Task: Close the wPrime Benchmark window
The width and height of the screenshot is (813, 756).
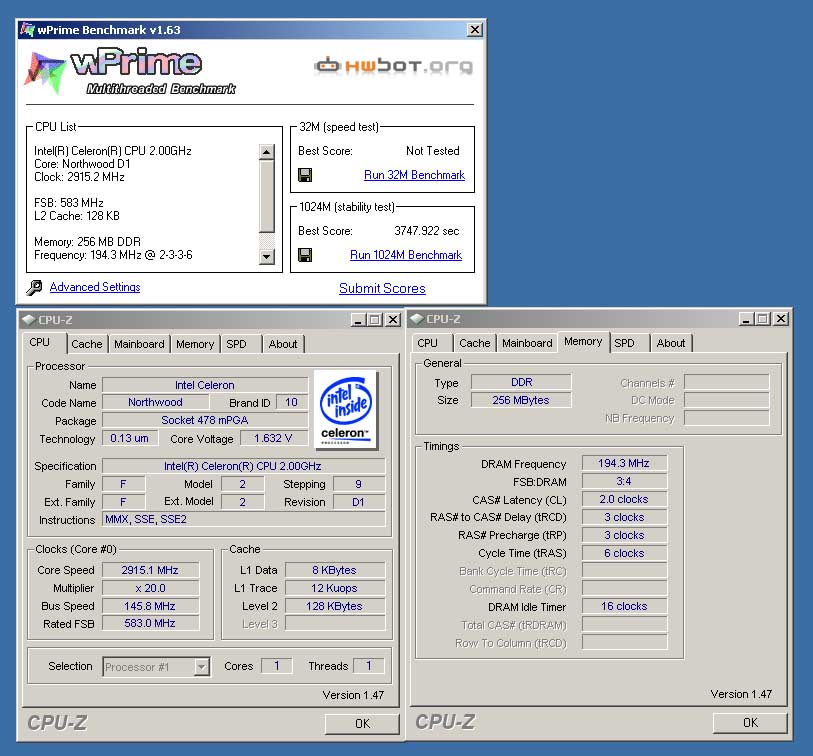Action: click(474, 30)
